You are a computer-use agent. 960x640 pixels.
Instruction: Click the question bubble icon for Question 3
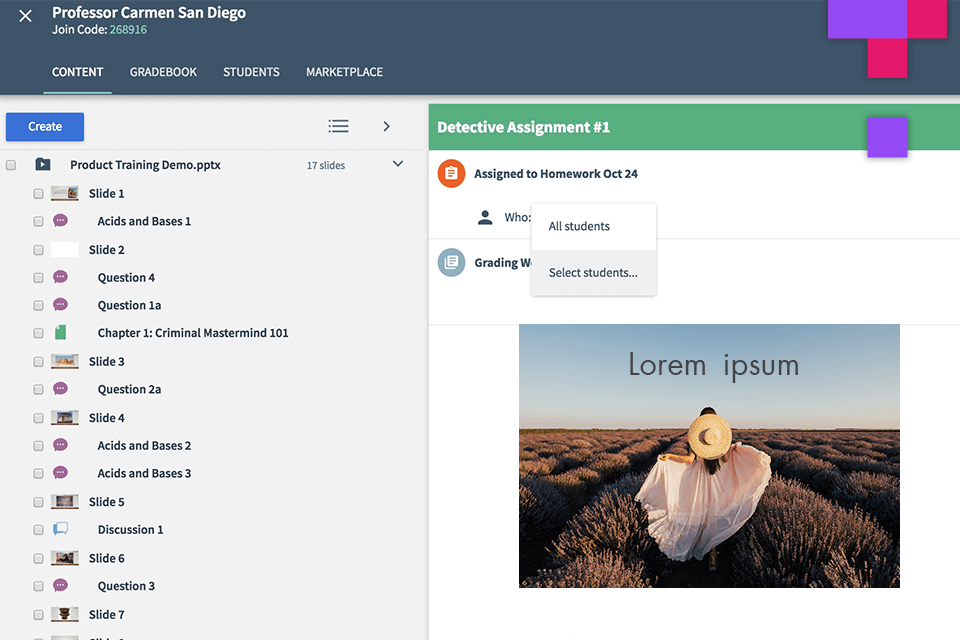pyautogui.click(x=60, y=585)
